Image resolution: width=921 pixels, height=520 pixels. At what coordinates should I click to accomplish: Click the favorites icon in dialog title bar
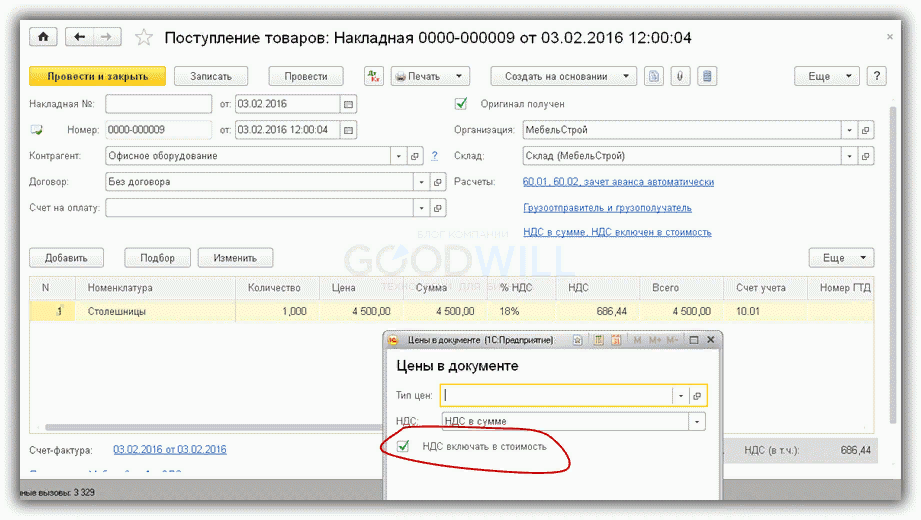[577, 340]
